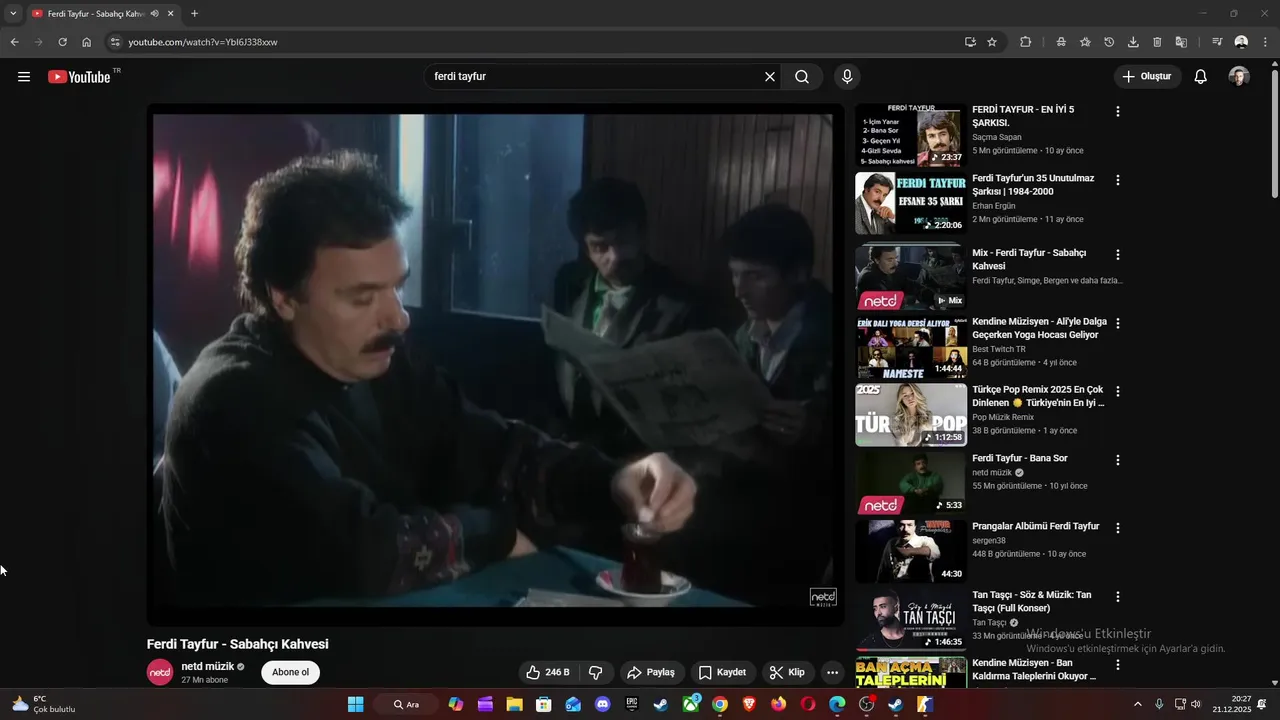Open more actions (three dots) under video
1280x720 pixels.
pos(832,672)
